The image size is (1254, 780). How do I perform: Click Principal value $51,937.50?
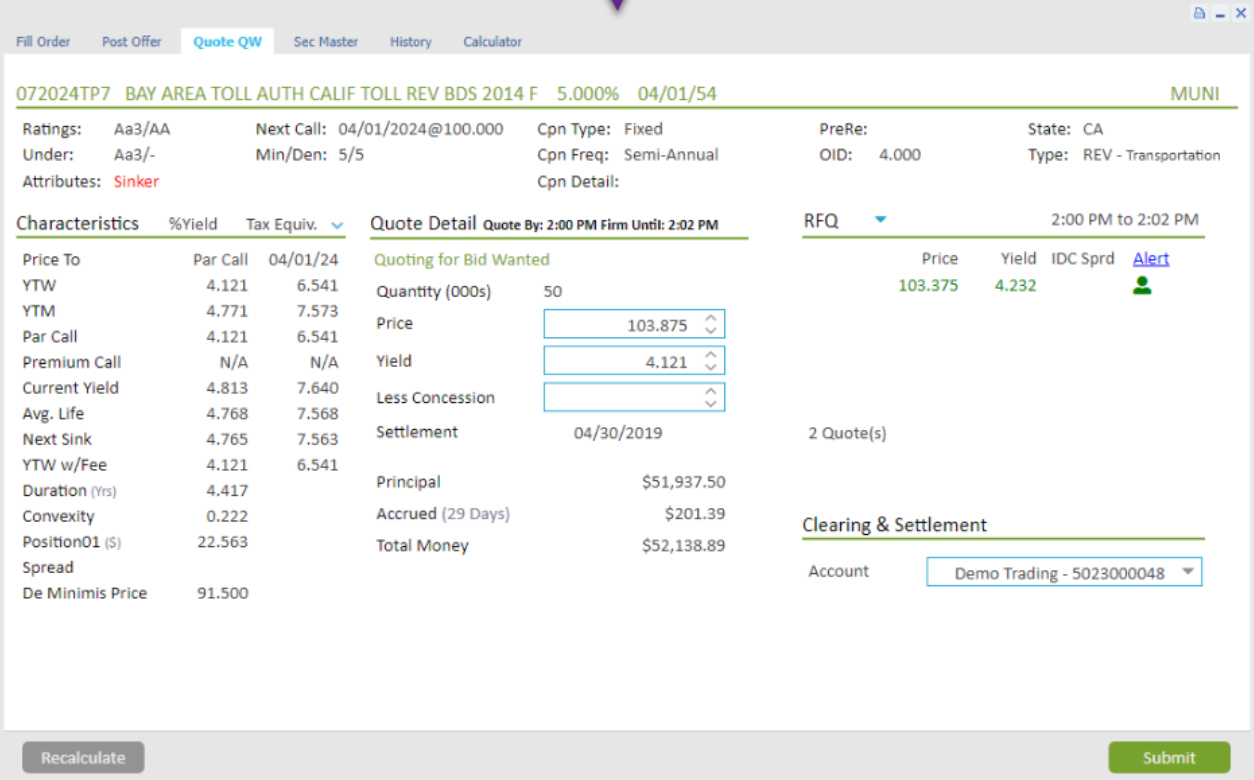click(683, 482)
